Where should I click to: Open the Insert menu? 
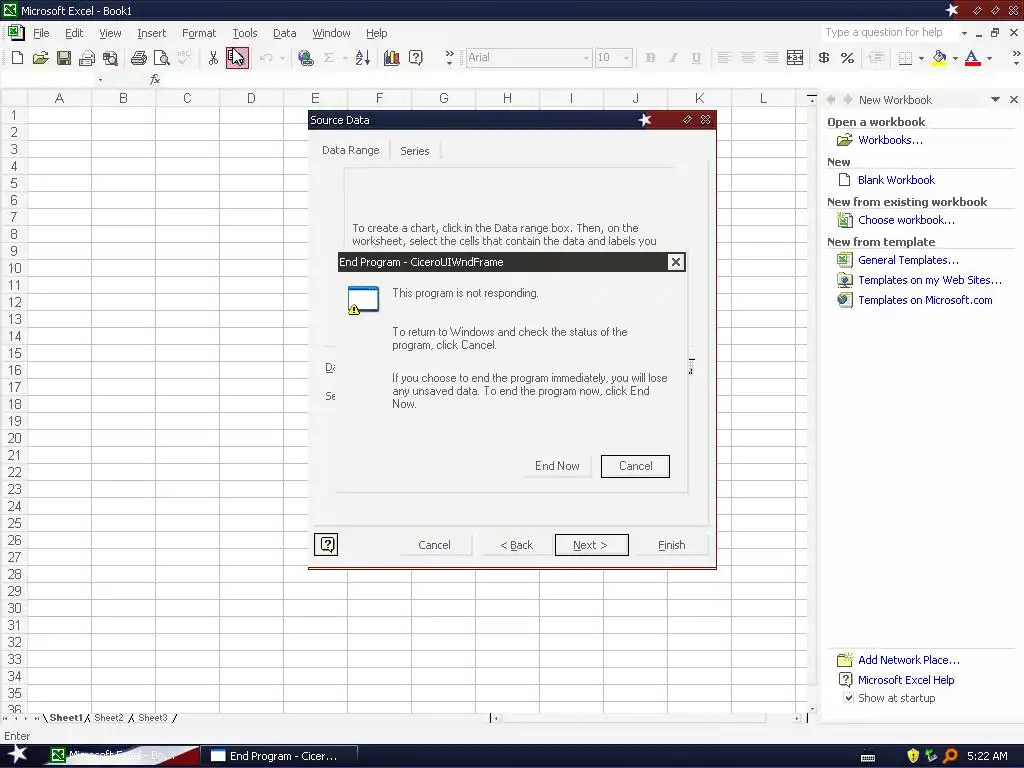(x=152, y=33)
